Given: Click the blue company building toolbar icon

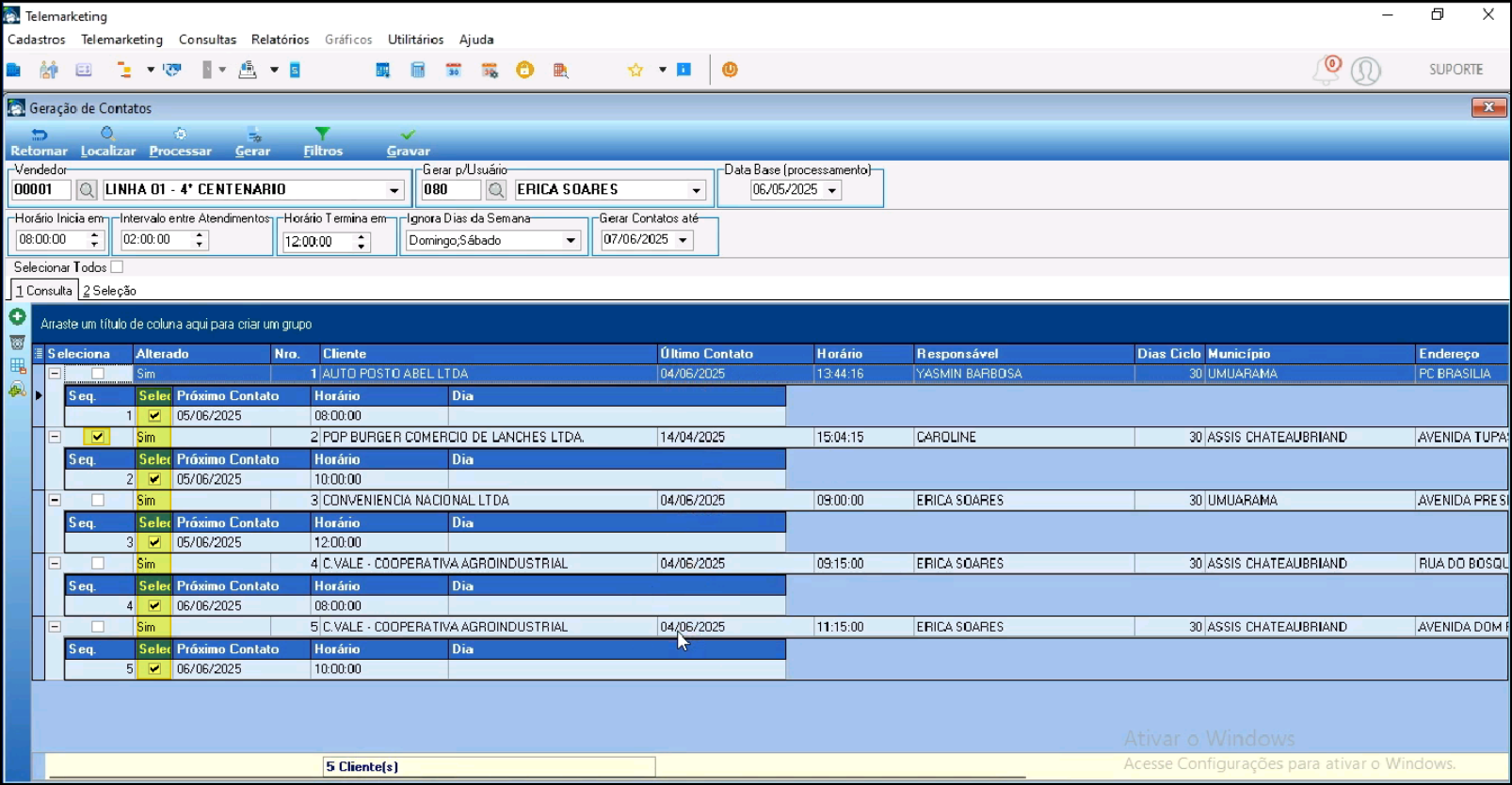Looking at the screenshot, I should click(x=14, y=70).
